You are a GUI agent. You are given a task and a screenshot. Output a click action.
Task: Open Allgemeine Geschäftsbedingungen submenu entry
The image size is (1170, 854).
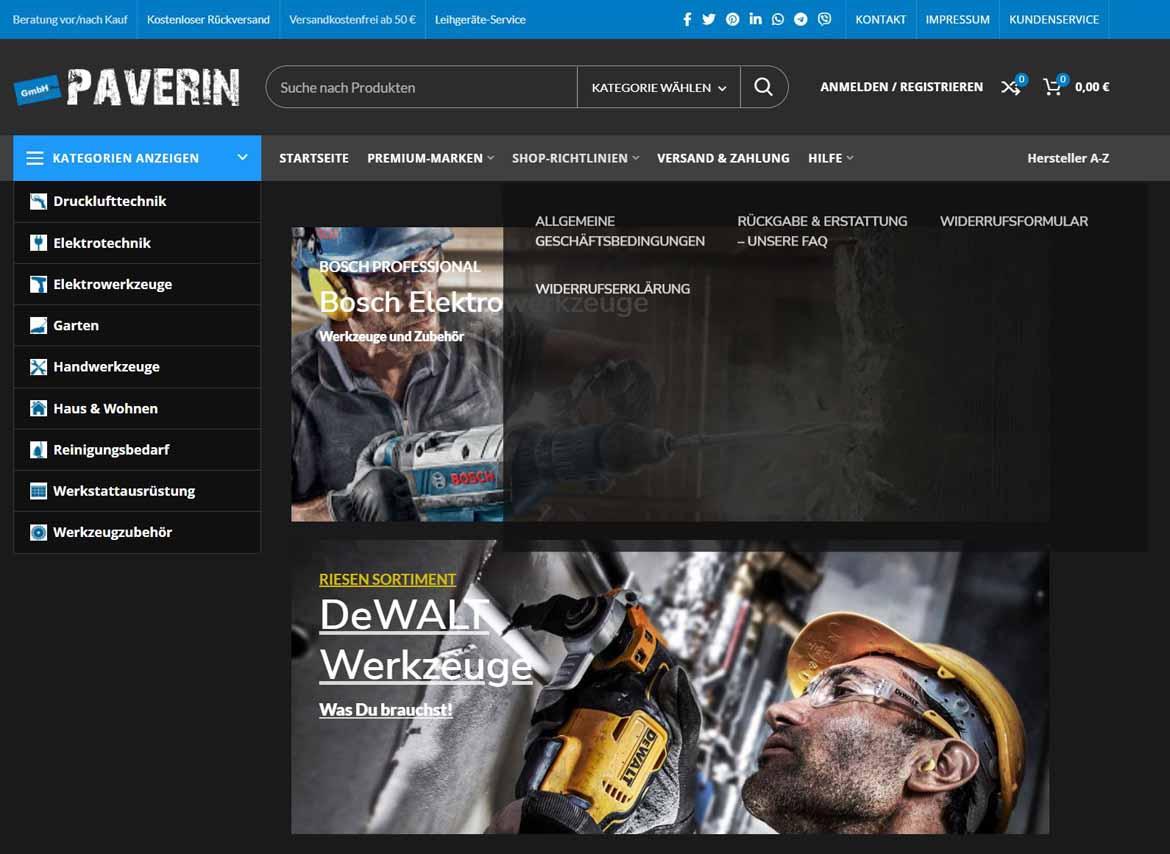(x=620, y=231)
